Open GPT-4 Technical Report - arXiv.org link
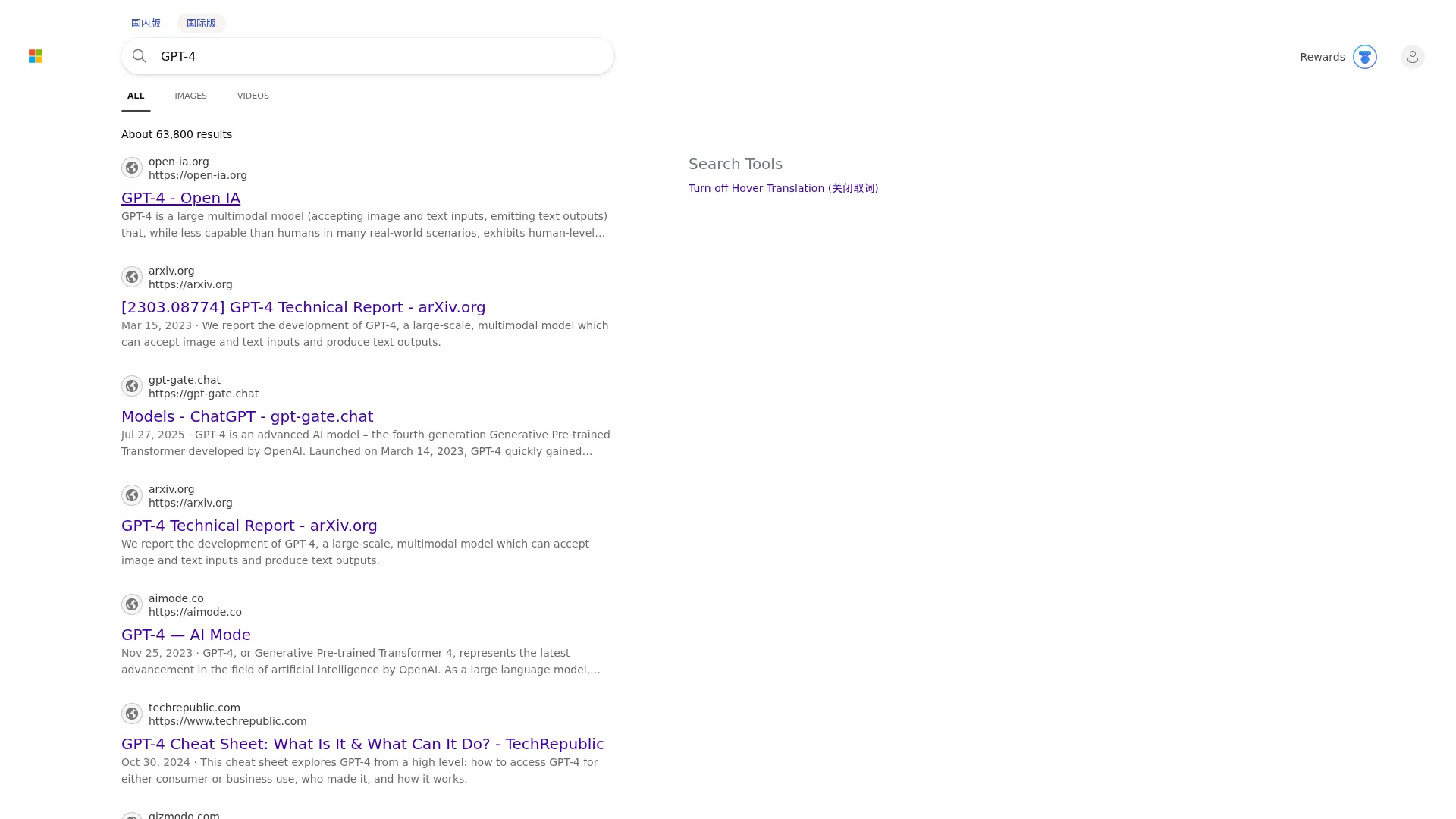 point(249,526)
